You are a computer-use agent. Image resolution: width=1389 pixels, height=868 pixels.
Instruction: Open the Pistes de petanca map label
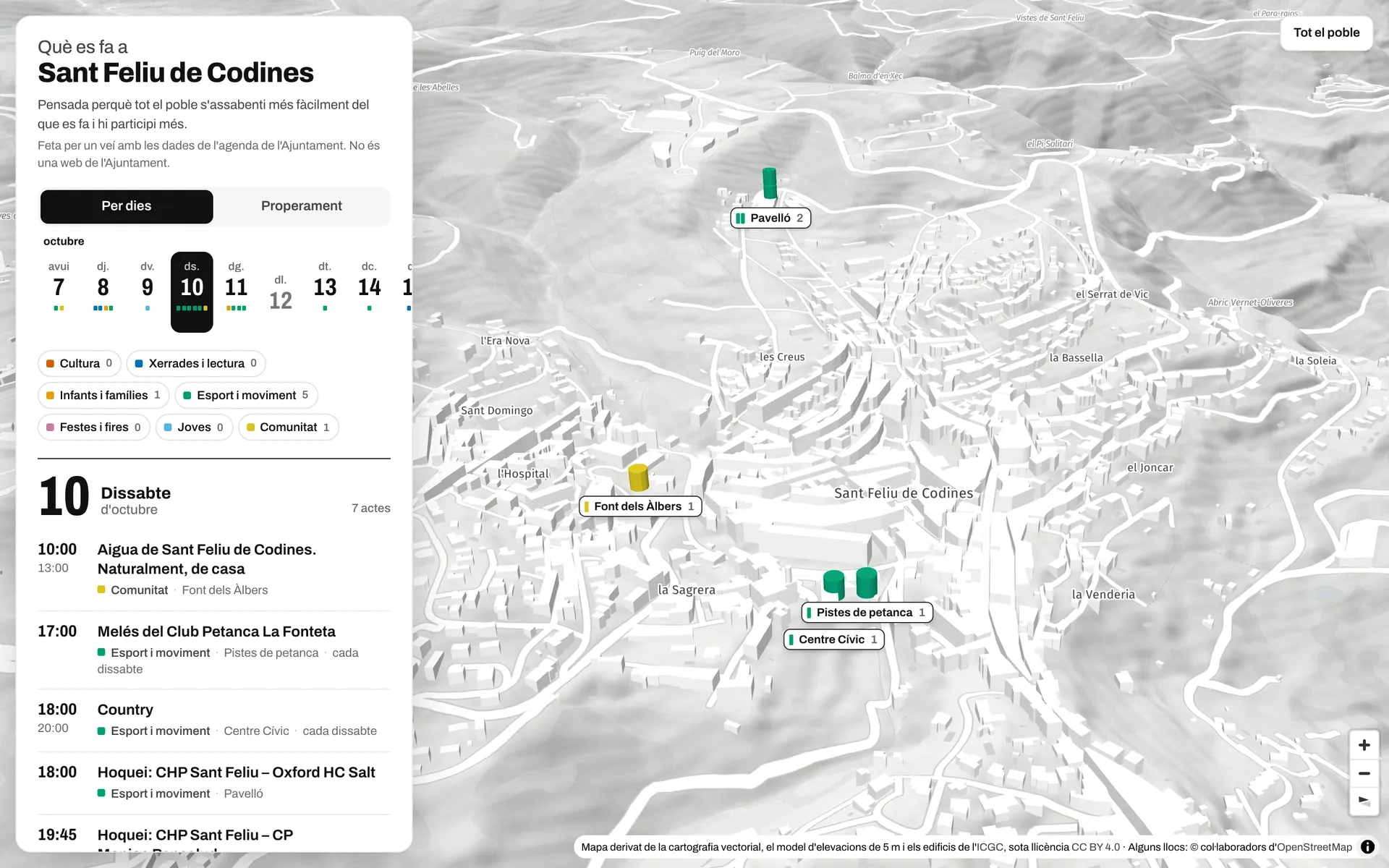[867, 612]
